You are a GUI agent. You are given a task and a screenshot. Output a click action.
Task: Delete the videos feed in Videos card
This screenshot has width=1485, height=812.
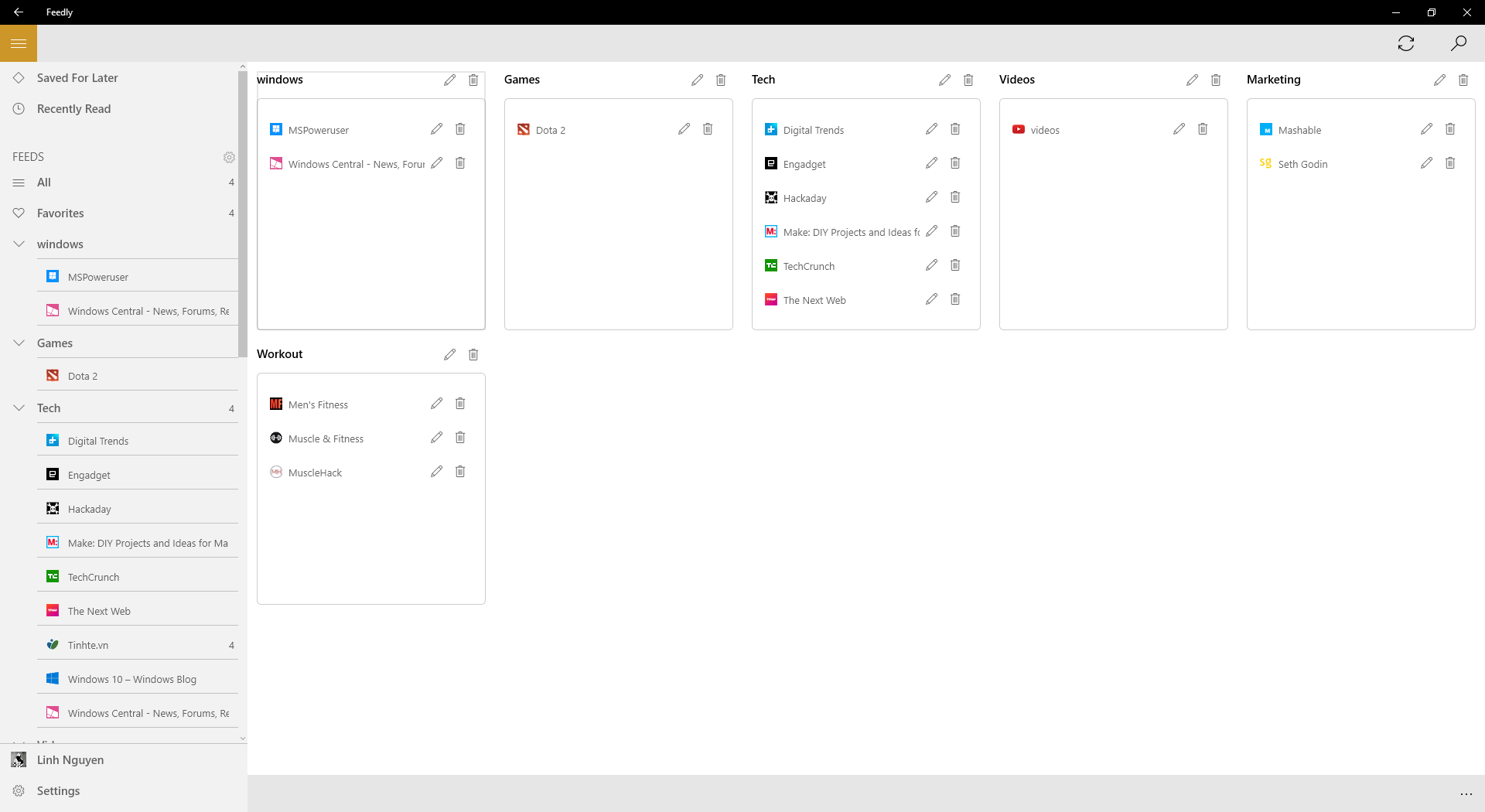point(1203,129)
